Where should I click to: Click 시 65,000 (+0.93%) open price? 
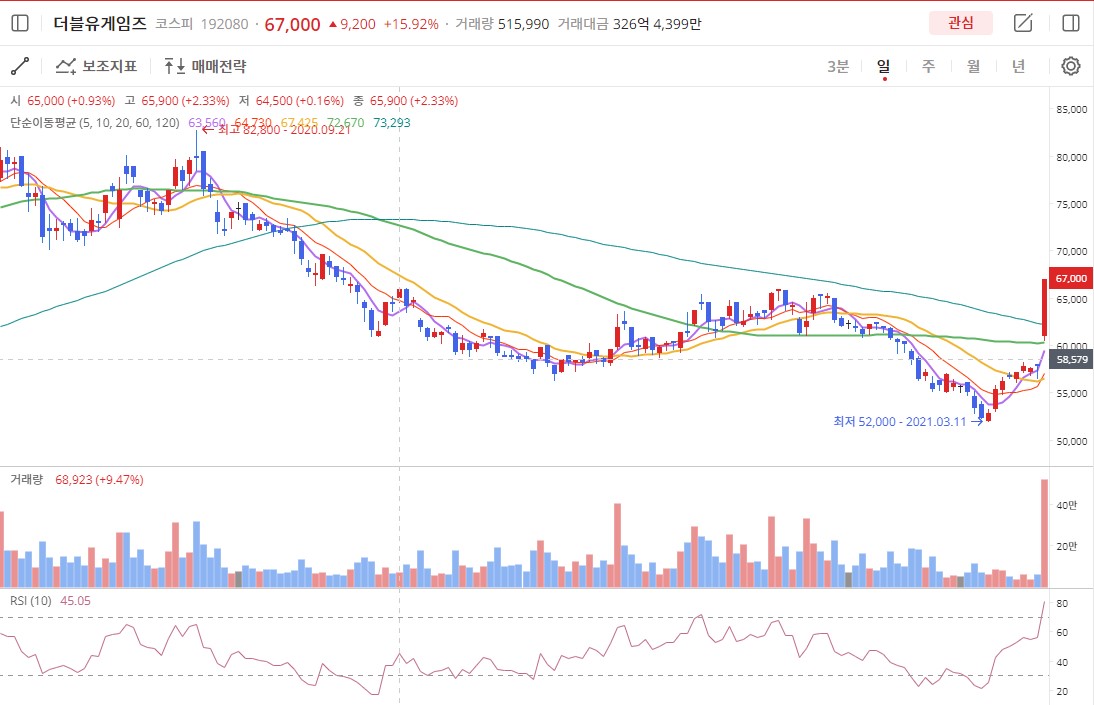click(x=62, y=101)
